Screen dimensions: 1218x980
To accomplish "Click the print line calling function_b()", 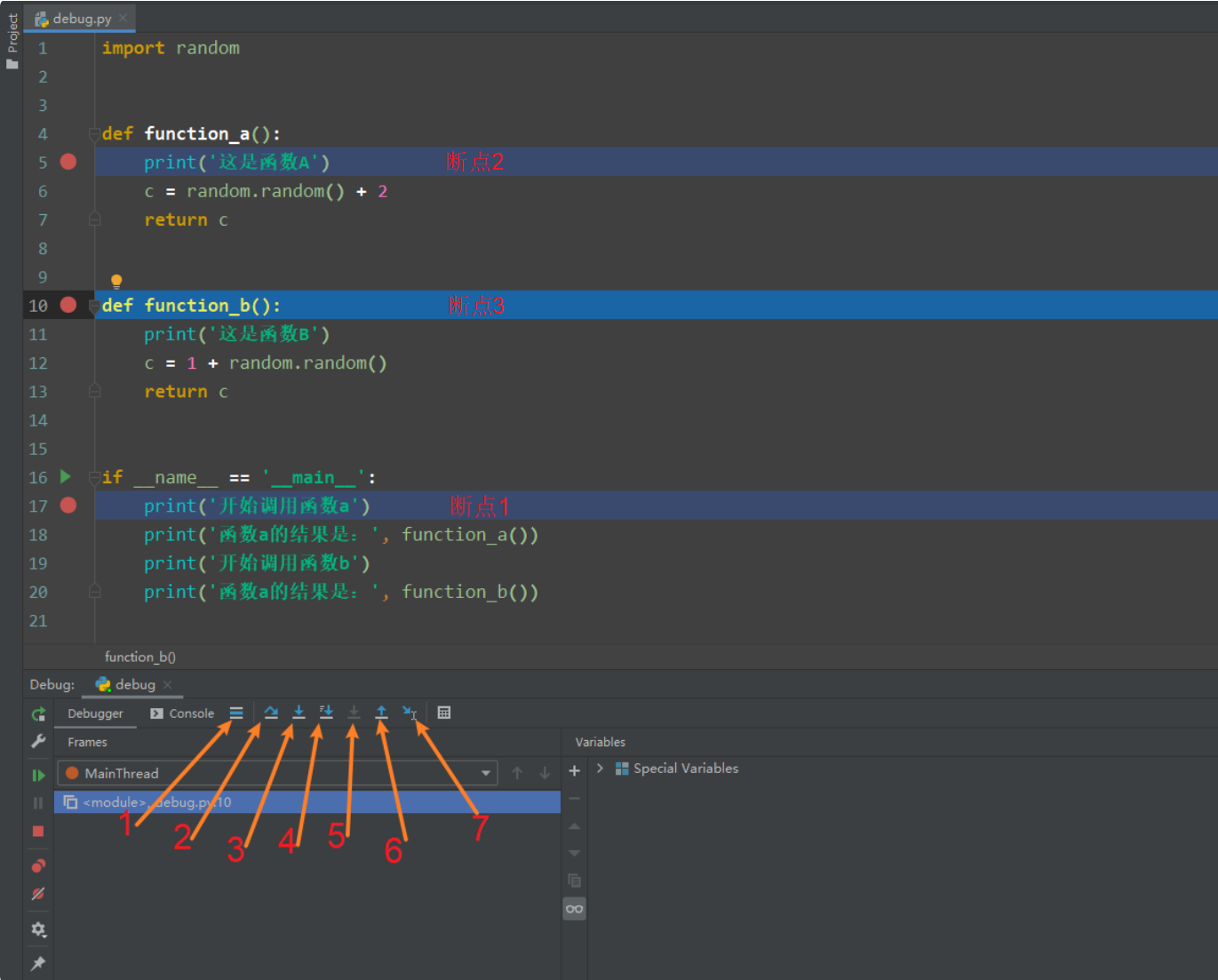I will (x=341, y=592).
